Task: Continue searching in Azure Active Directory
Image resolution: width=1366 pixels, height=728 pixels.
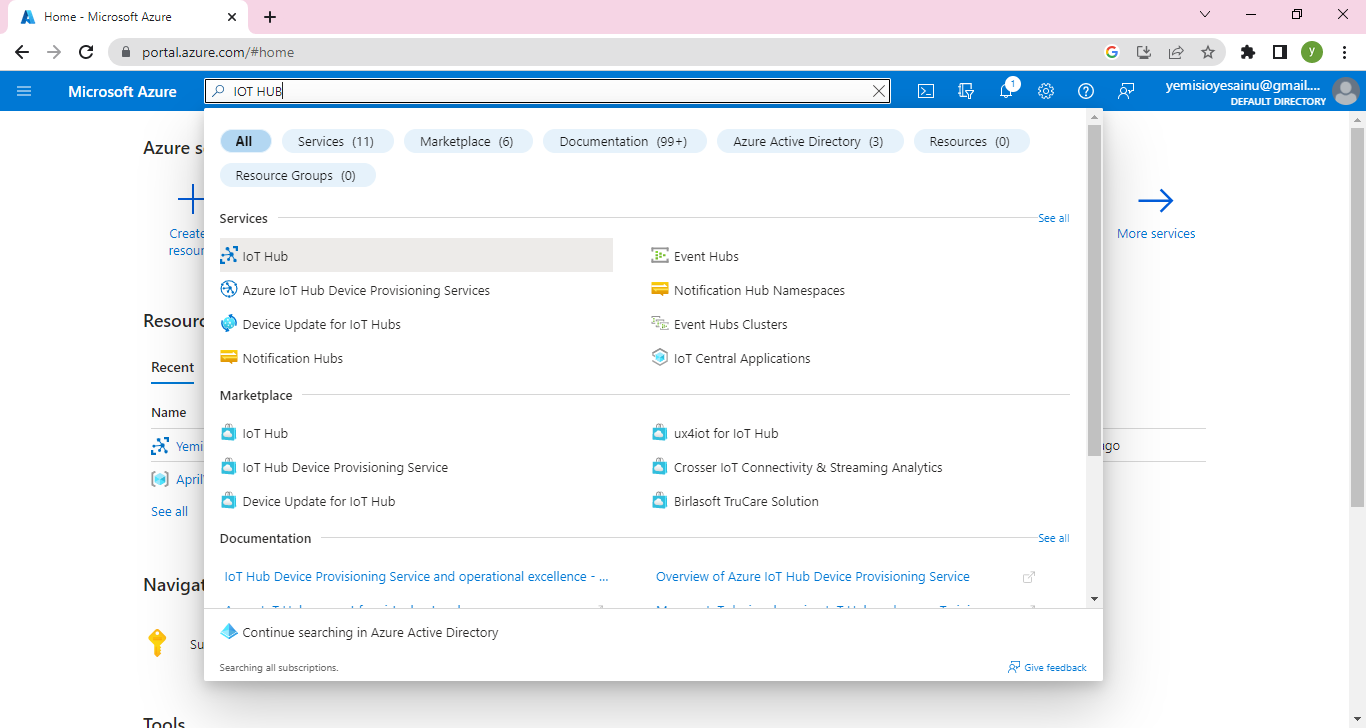Action: pyautogui.click(x=370, y=632)
